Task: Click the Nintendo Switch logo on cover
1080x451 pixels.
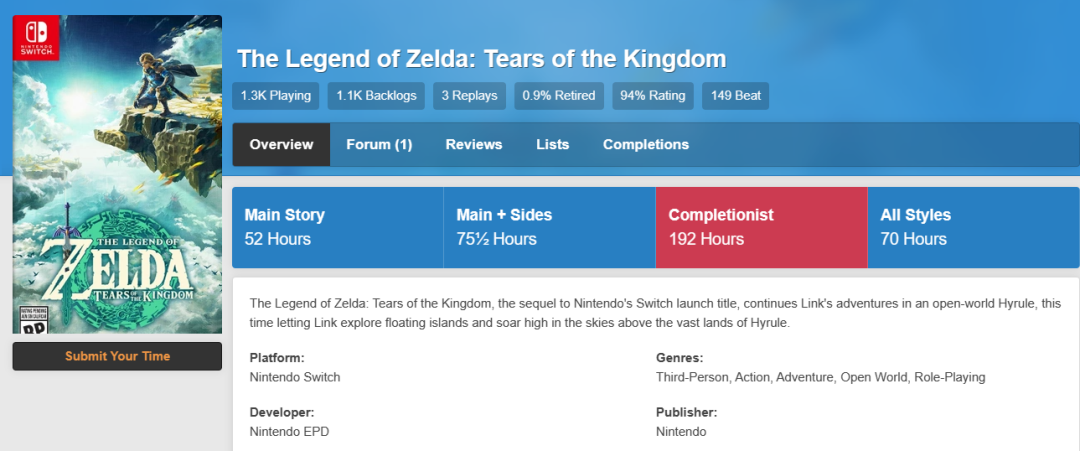Action: click(x=36, y=38)
